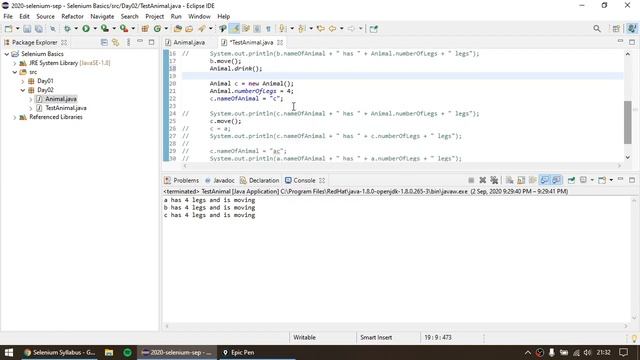Viewport: 640px width, 360px height.
Task: Click the Run External Tools icon
Action: point(124,29)
